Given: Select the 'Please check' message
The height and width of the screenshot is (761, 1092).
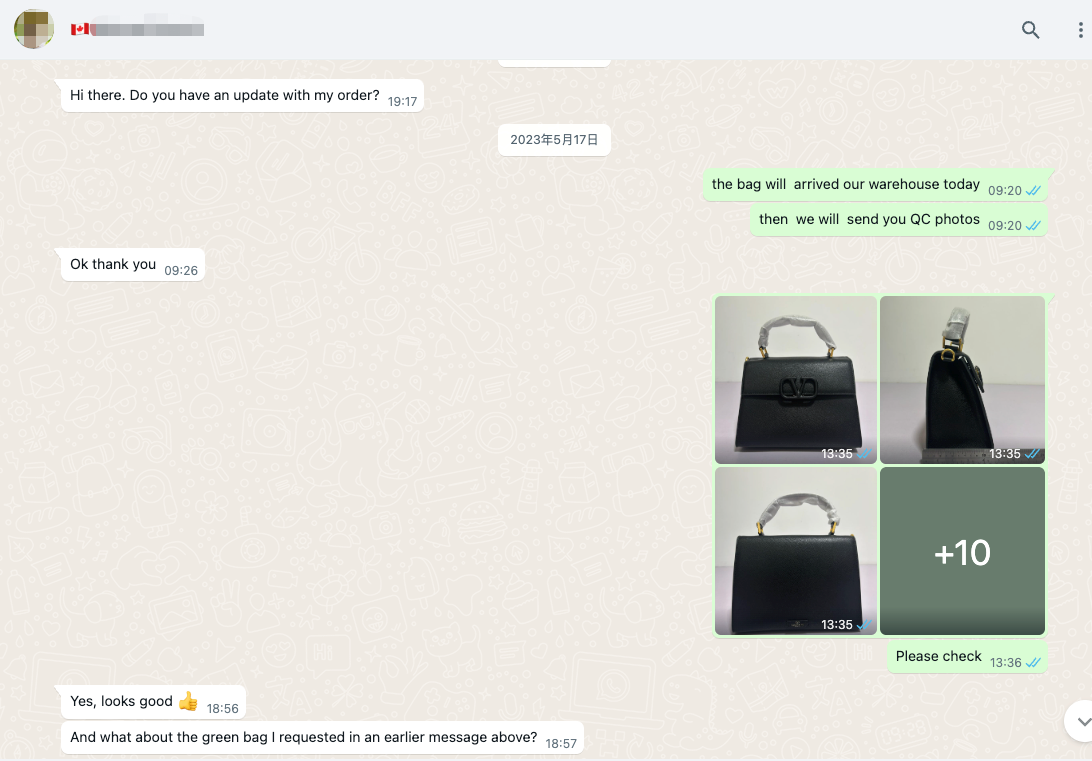Looking at the screenshot, I should pos(967,657).
